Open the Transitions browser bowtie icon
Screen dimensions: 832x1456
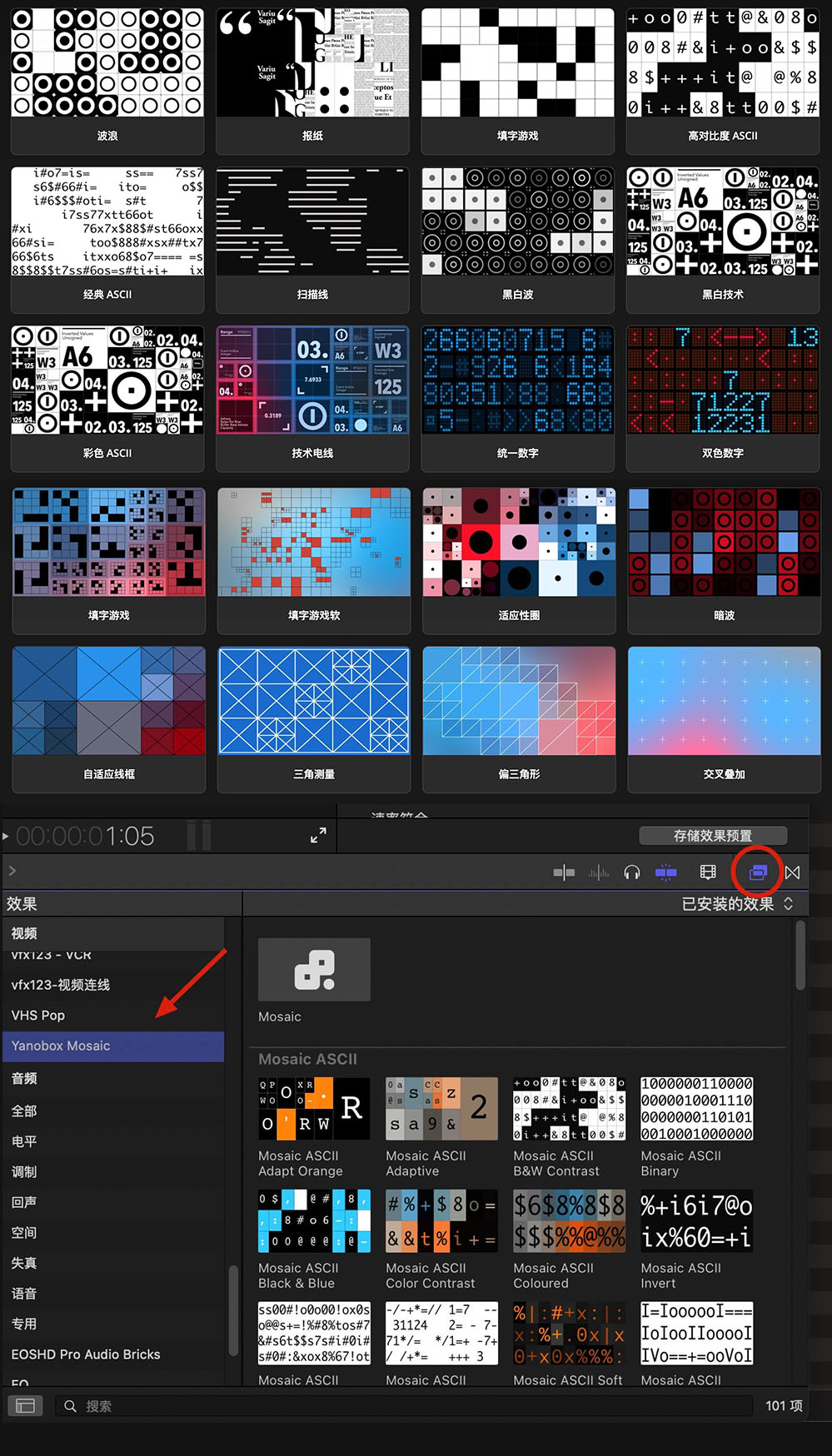point(792,872)
